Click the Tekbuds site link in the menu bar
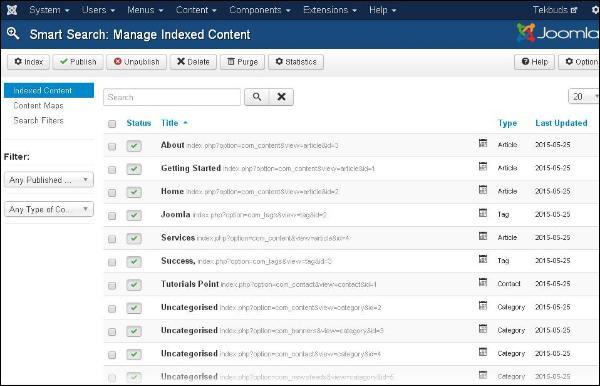The height and width of the screenshot is (386, 600). (x=555, y=10)
